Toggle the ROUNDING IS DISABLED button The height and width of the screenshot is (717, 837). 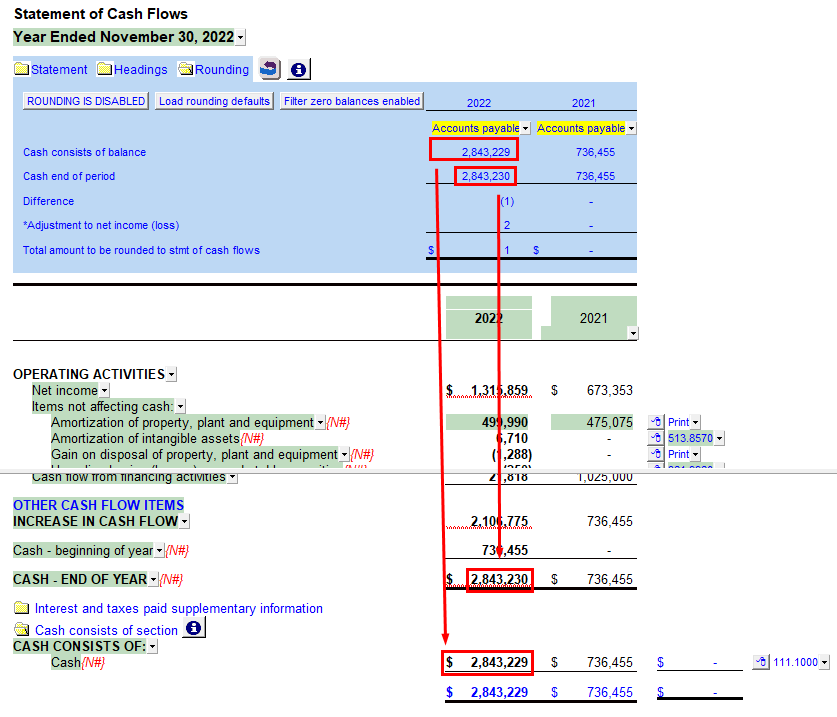pos(86,101)
